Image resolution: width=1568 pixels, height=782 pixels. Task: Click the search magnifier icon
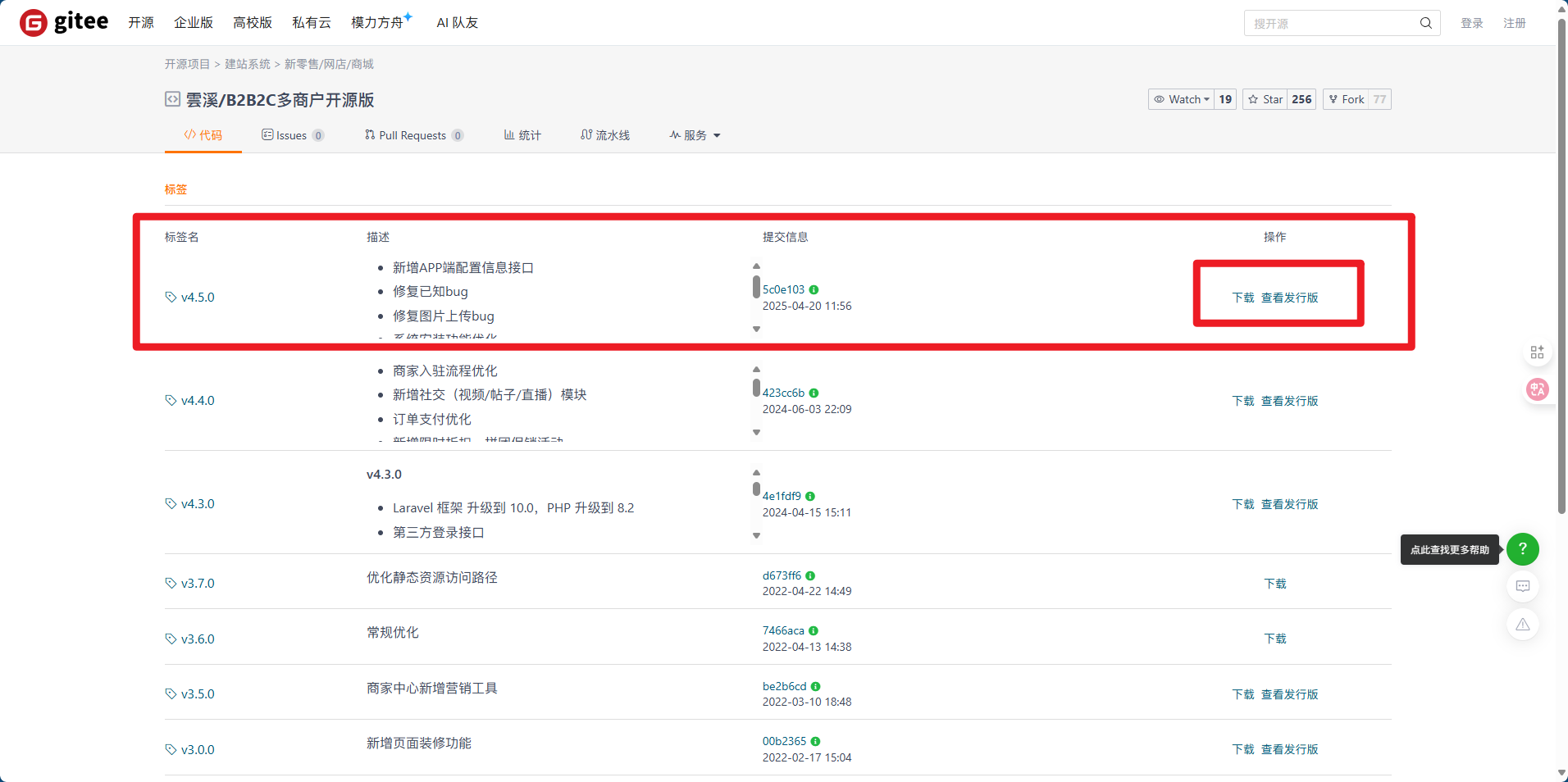coord(1426,23)
